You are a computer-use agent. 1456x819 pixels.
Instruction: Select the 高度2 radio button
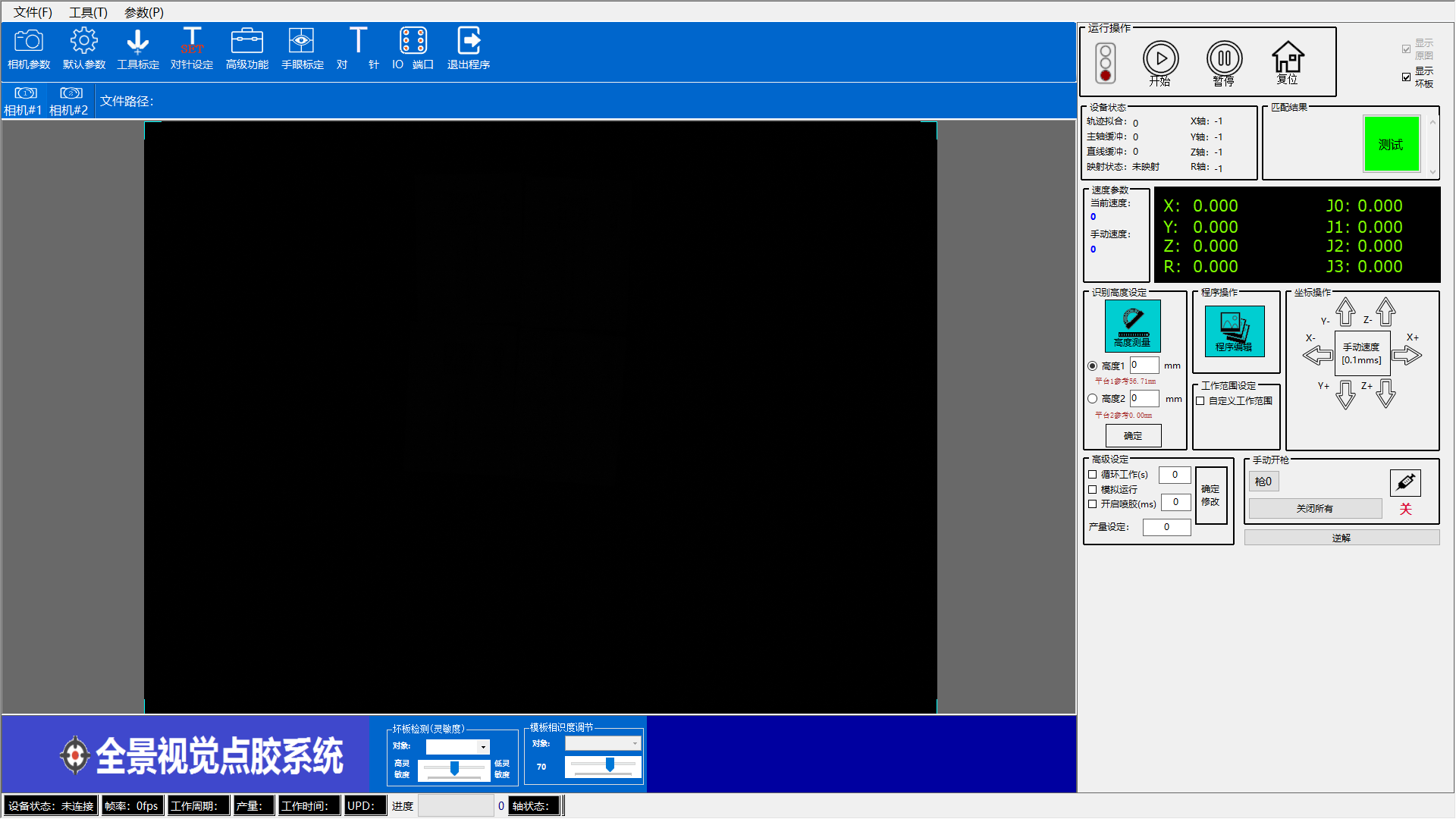point(1093,399)
